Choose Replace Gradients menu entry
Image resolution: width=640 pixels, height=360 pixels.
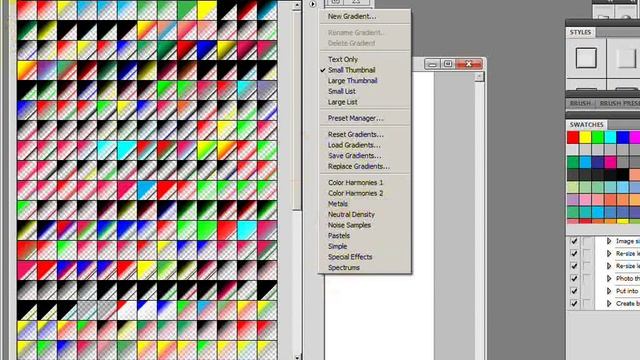359,166
